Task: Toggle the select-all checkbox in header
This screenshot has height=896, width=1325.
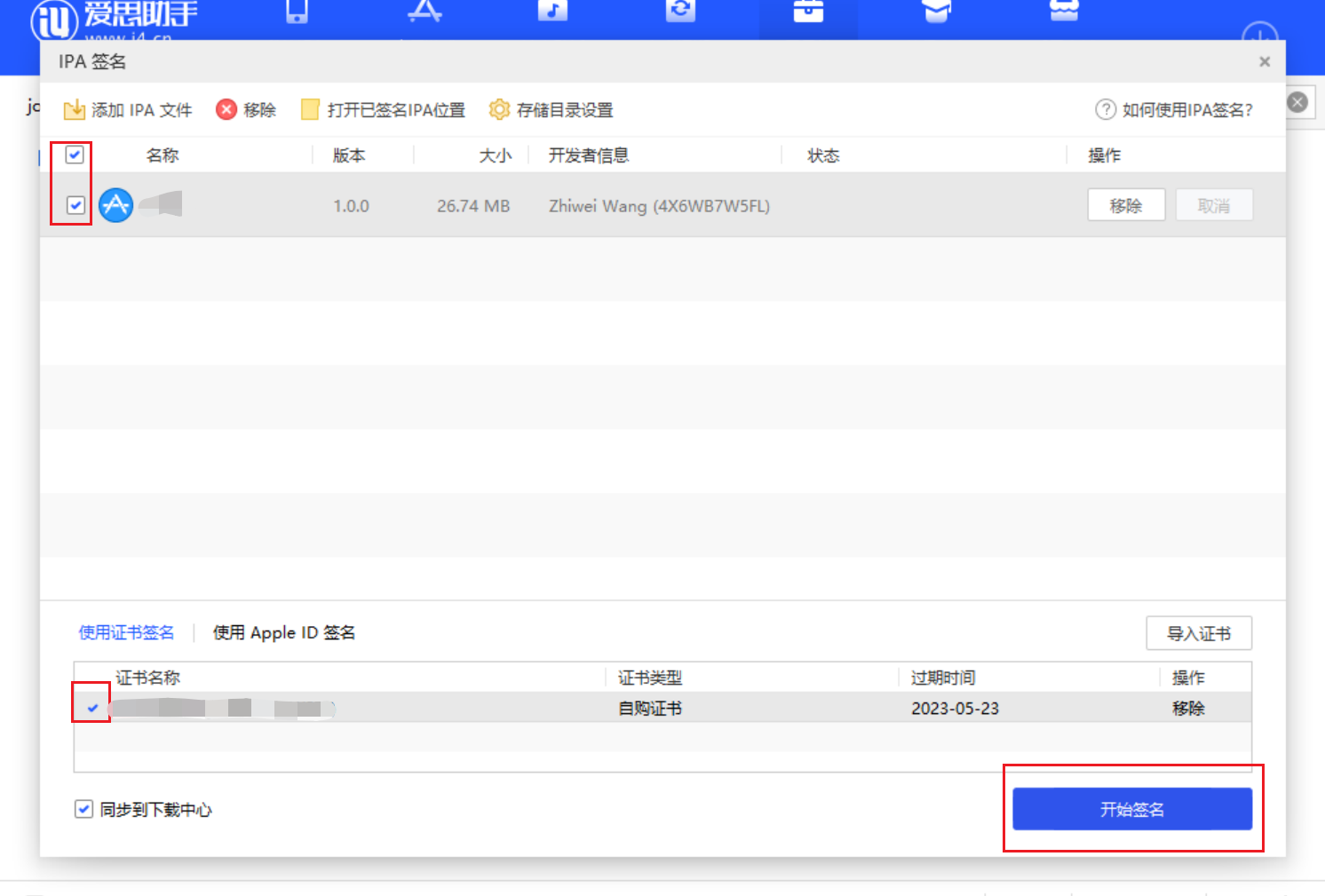Action: point(75,155)
